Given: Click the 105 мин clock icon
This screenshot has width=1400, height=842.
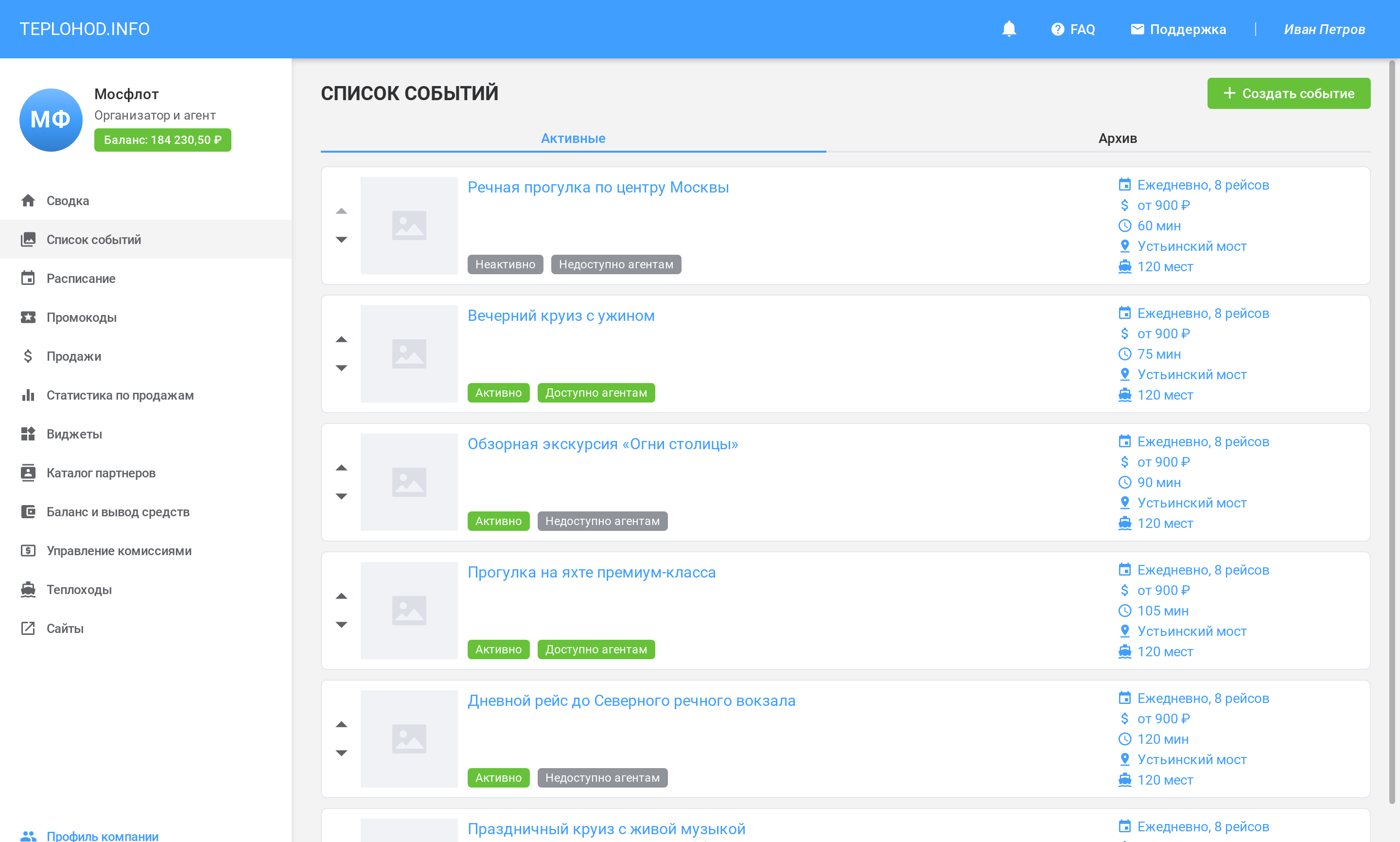Looking at the screenshot, I should [1124, 611].
